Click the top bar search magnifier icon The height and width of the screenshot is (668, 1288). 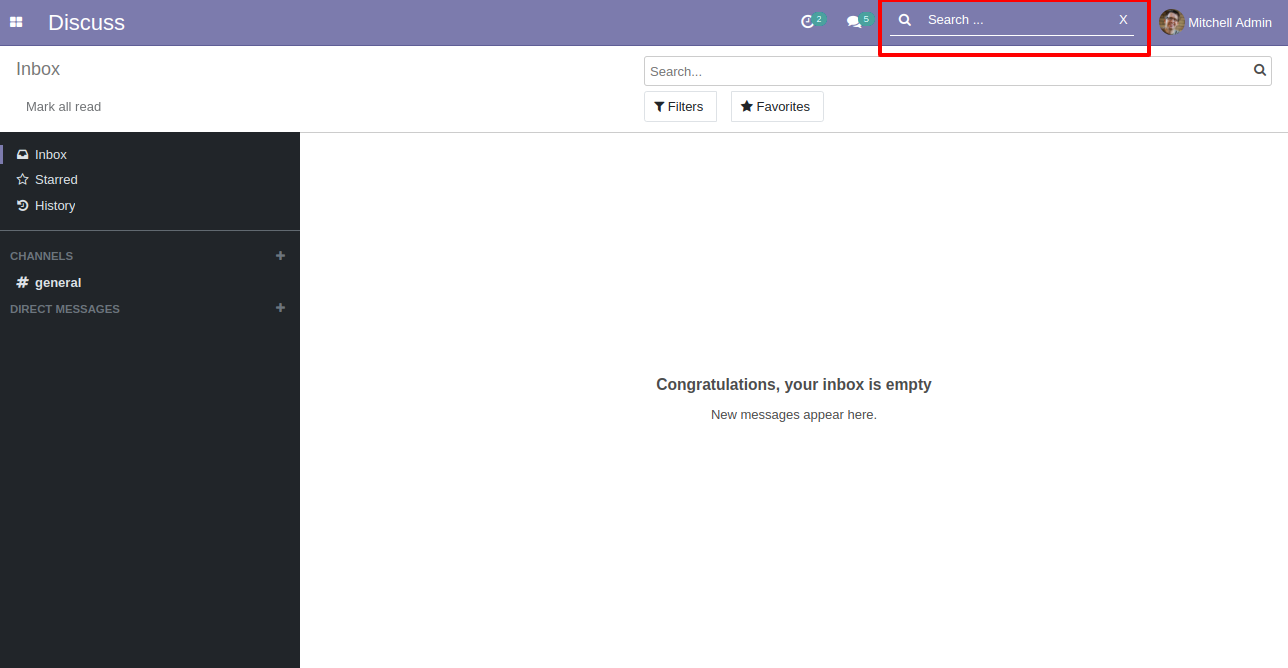[x=905, y=20]
